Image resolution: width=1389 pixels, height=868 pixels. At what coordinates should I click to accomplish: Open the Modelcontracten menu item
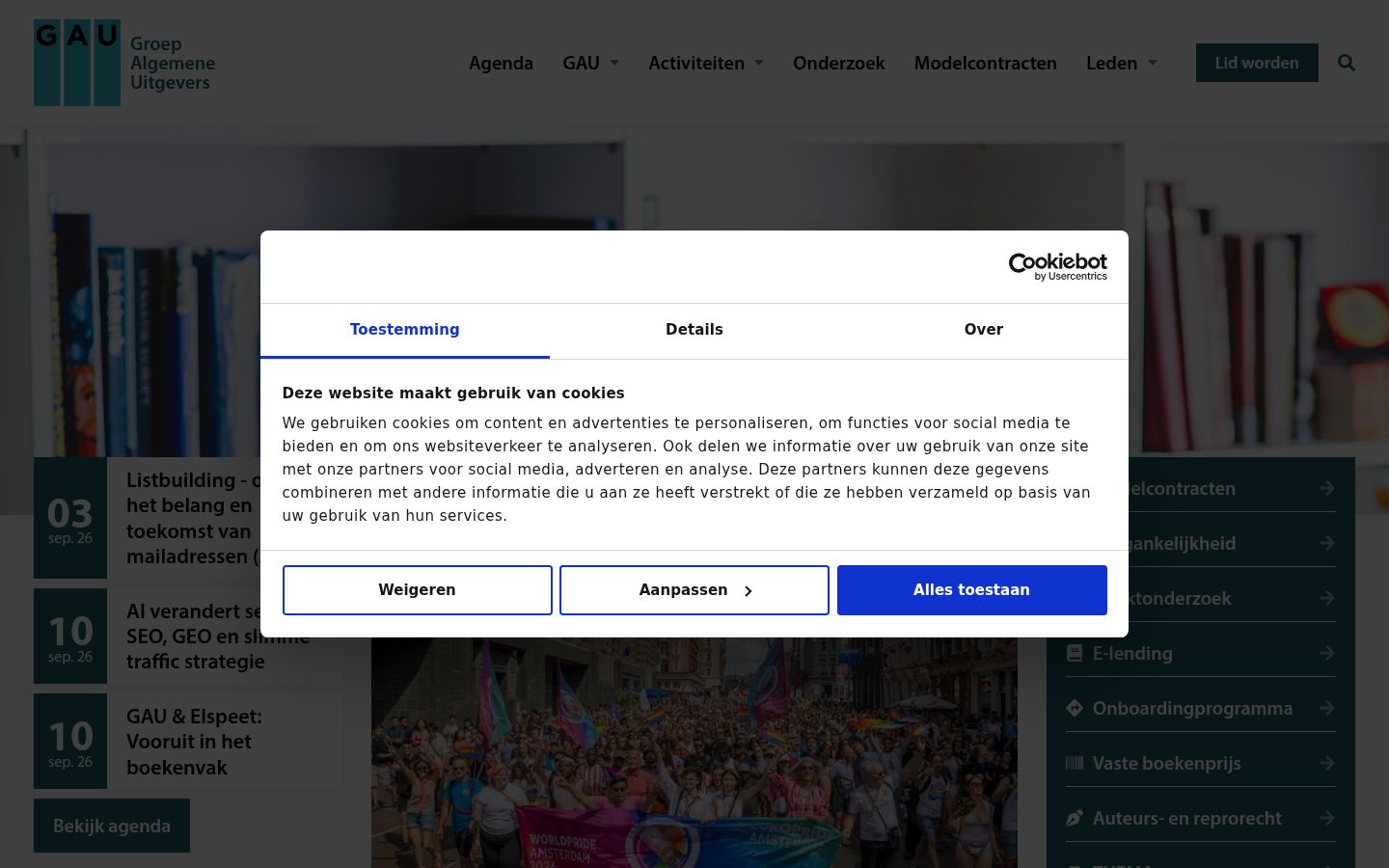(x=986, y=63)
